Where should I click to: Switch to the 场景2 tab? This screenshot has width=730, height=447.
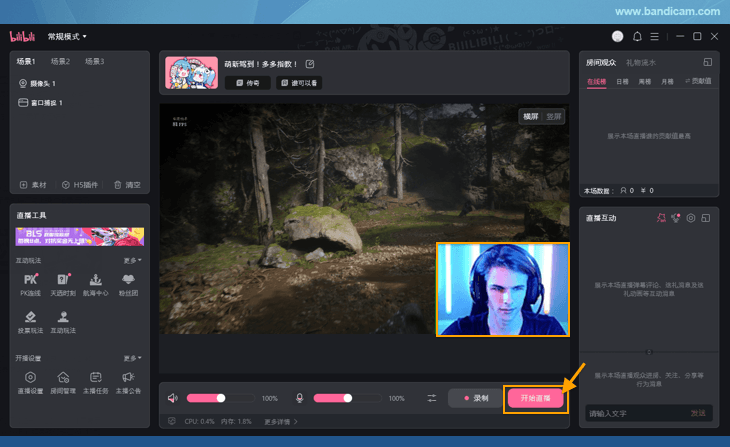coord(60,62)
